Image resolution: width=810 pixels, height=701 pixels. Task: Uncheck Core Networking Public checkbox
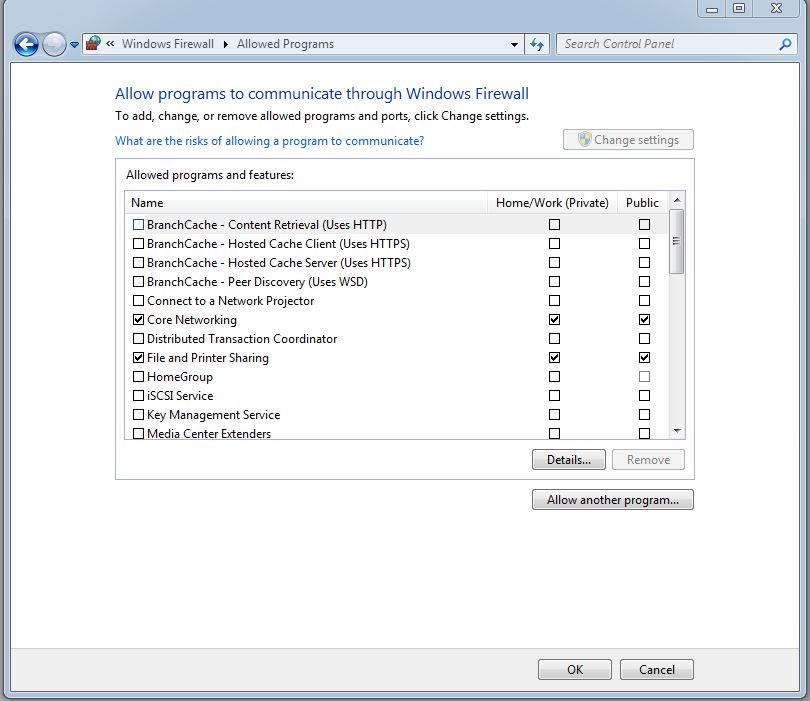(644, 320)
